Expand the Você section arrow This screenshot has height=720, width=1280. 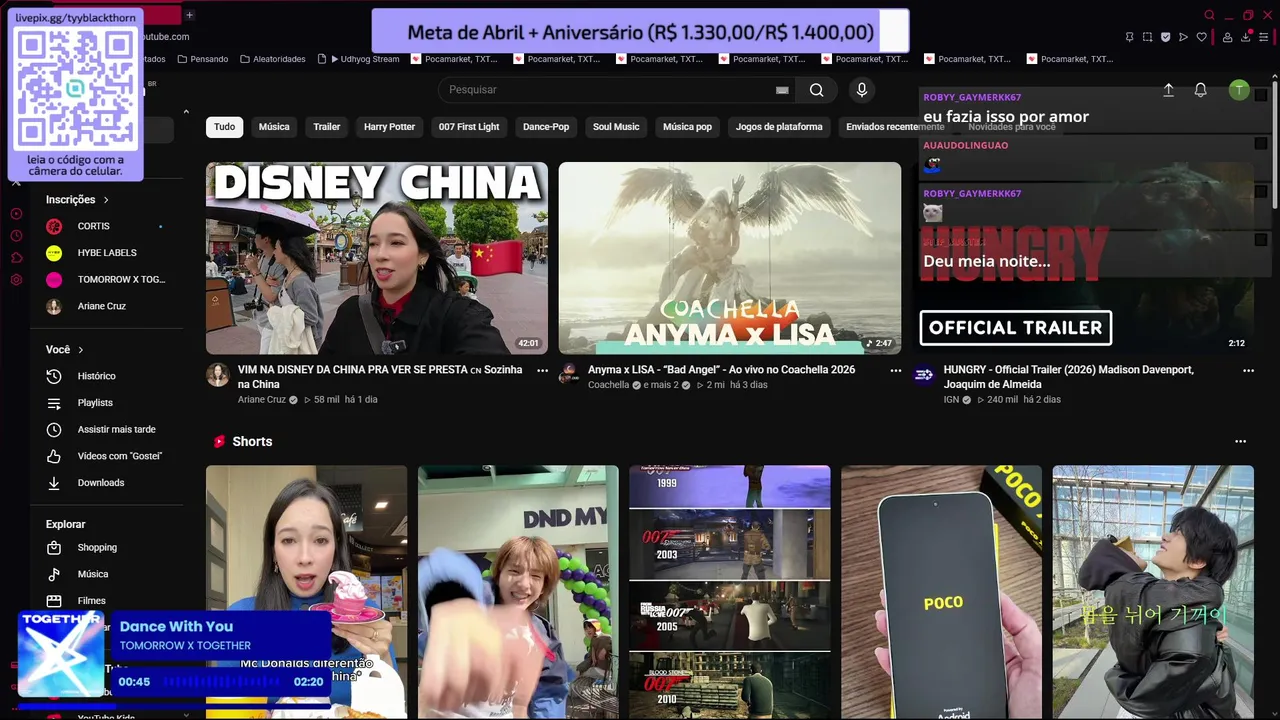pos(80,350)
